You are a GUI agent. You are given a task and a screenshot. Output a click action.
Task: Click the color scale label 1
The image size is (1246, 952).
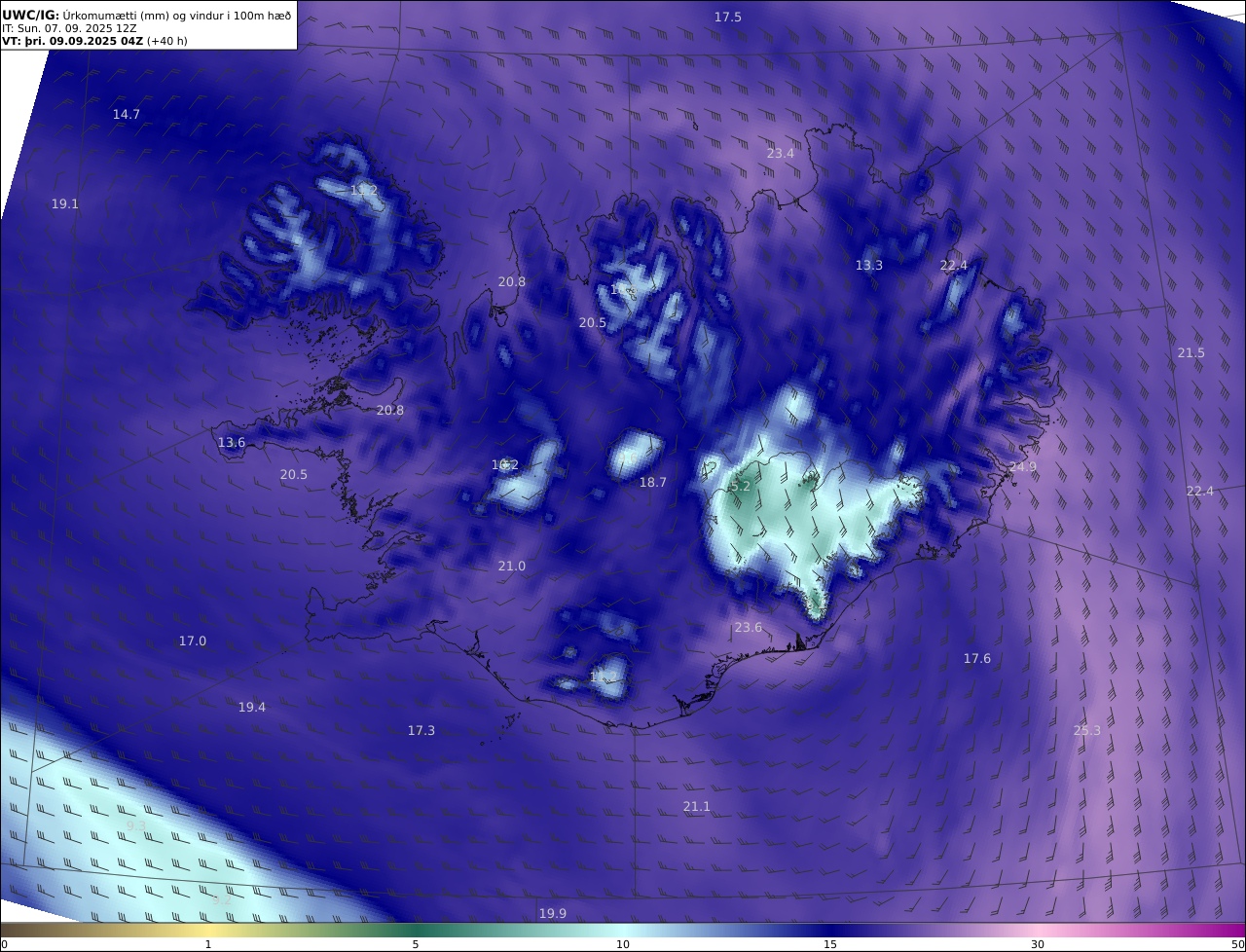click(x=208, y=944)
